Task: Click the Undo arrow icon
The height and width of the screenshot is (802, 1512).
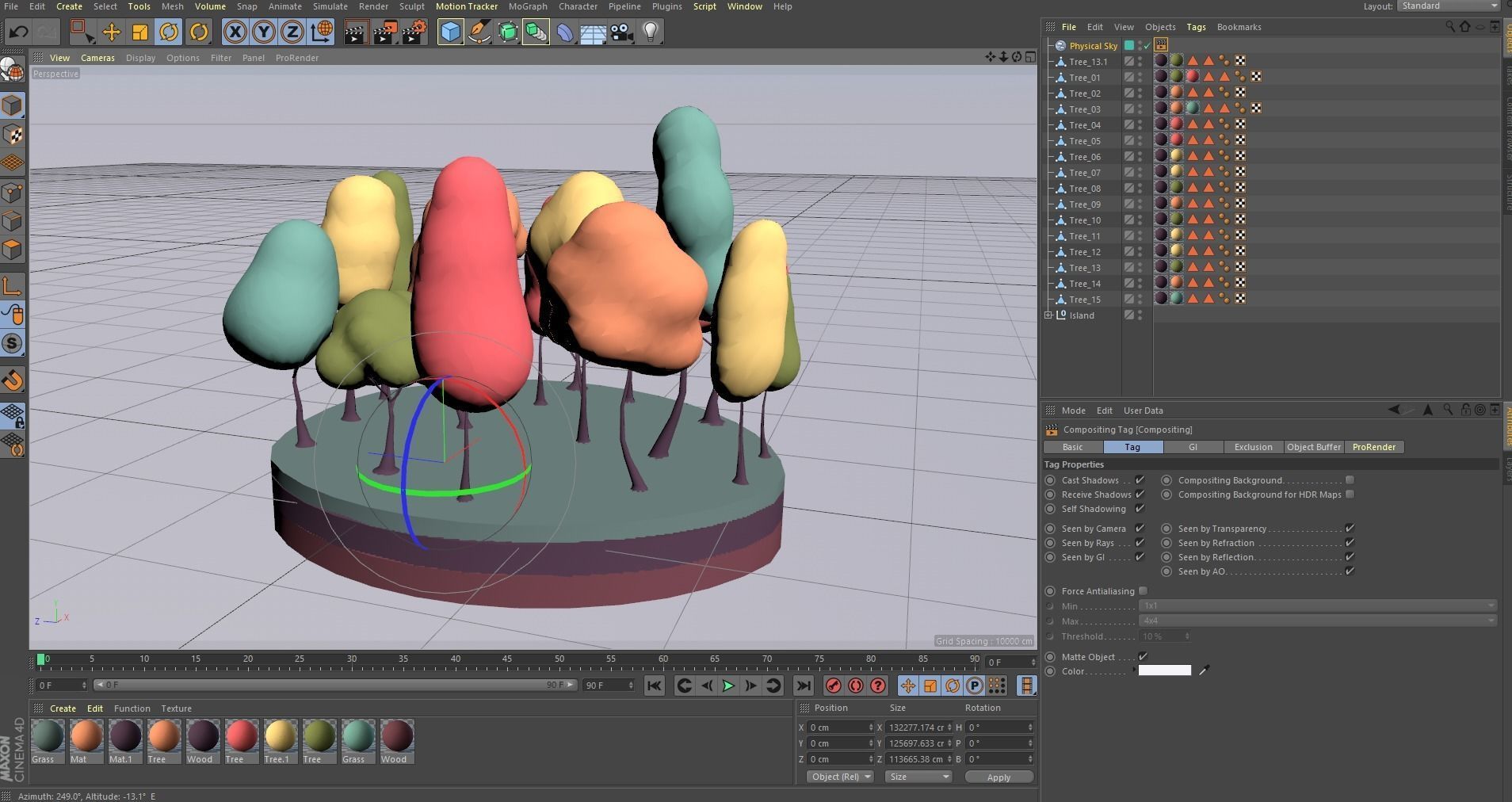Action: point(18,32)
